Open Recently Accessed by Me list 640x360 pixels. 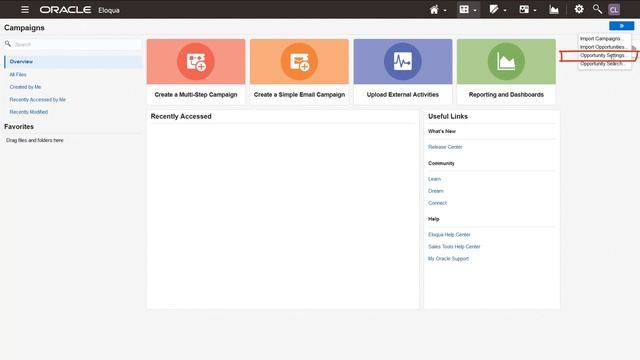coord(38,100)
